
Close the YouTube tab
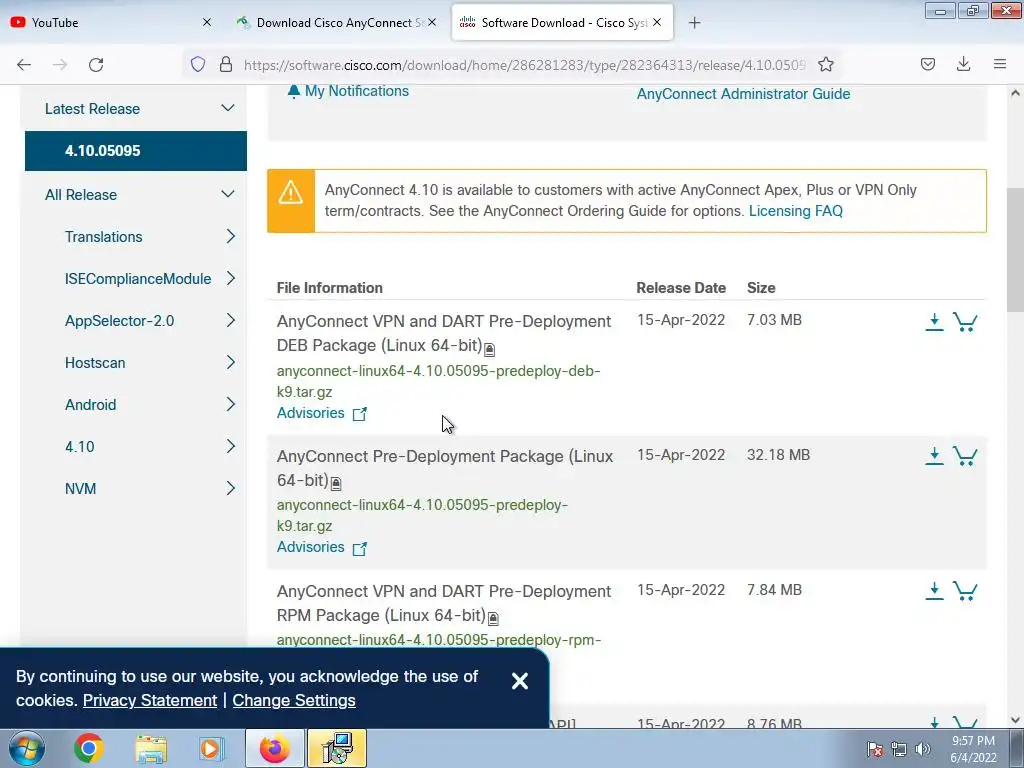[207, 22]
